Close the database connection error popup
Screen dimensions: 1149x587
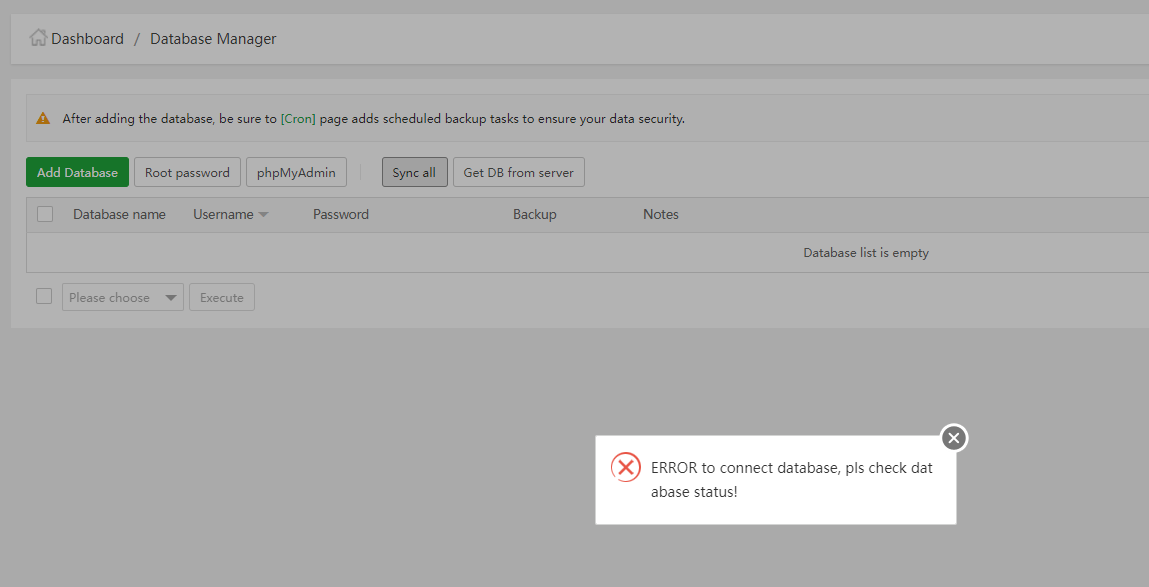click(954, 438)
